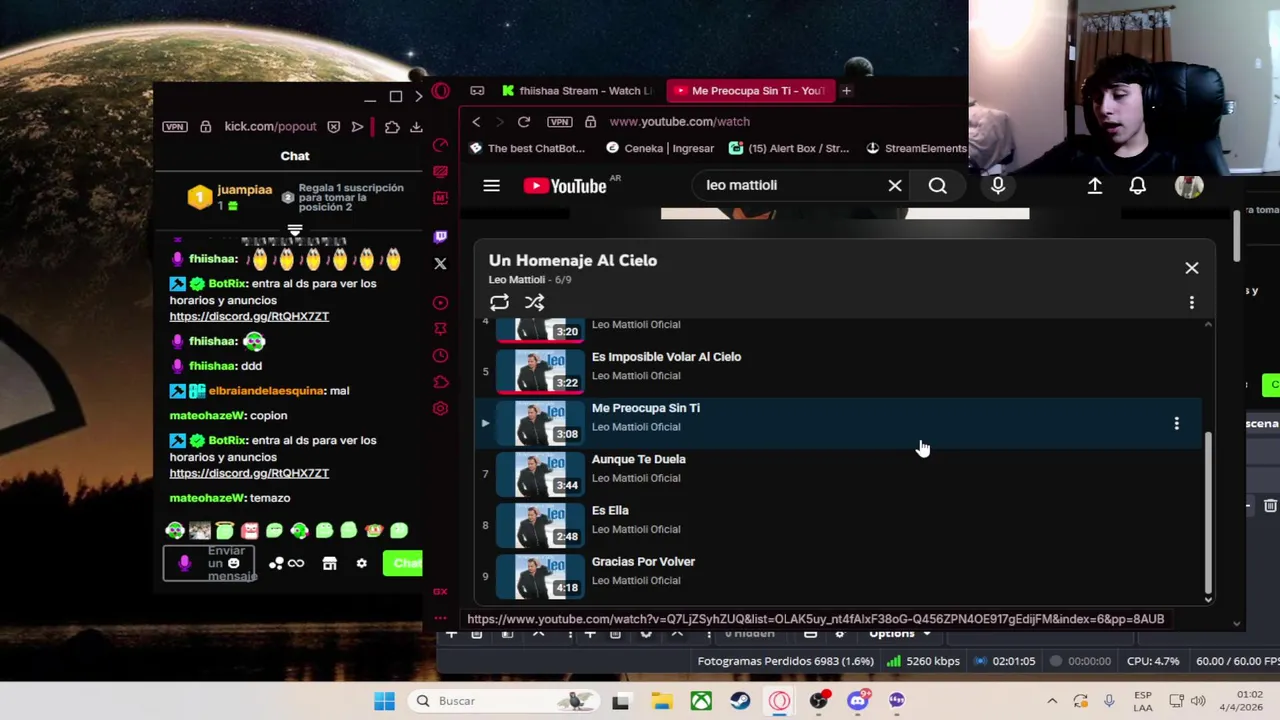Click the Enviar un mensaje chat input
The image size is (1280, 720).
click(x=209, y=563)
